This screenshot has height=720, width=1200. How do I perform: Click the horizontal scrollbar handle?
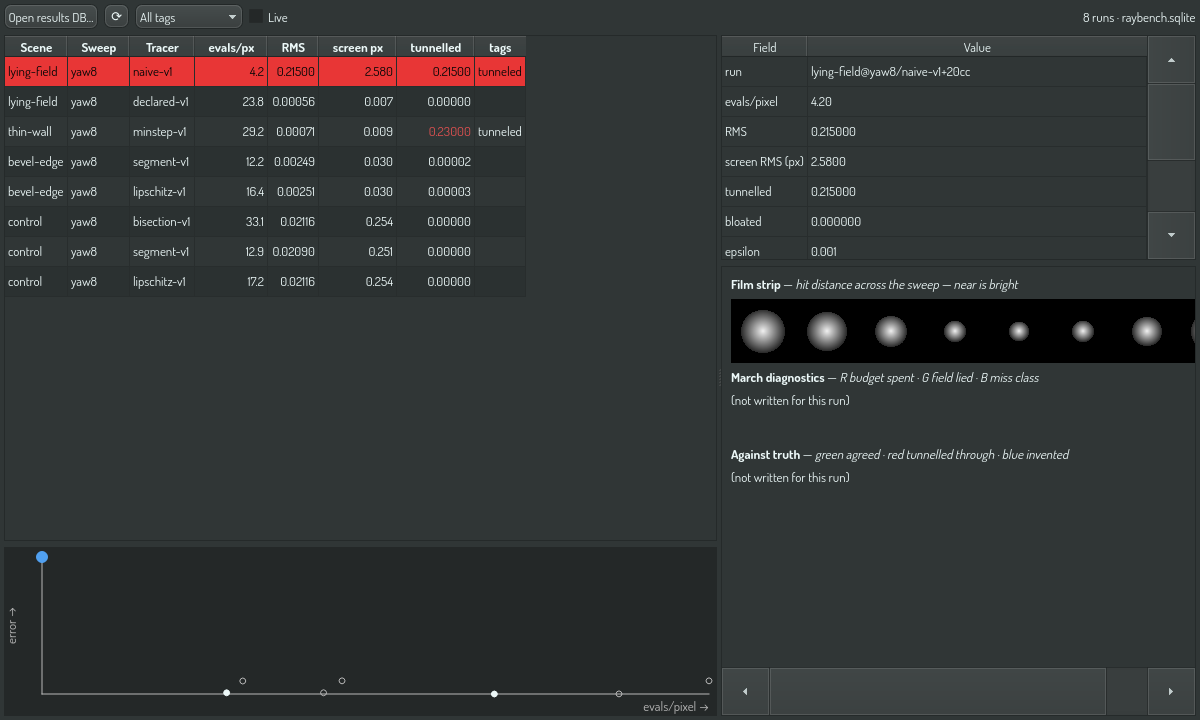pyautogui.click(x=937, y=691)
